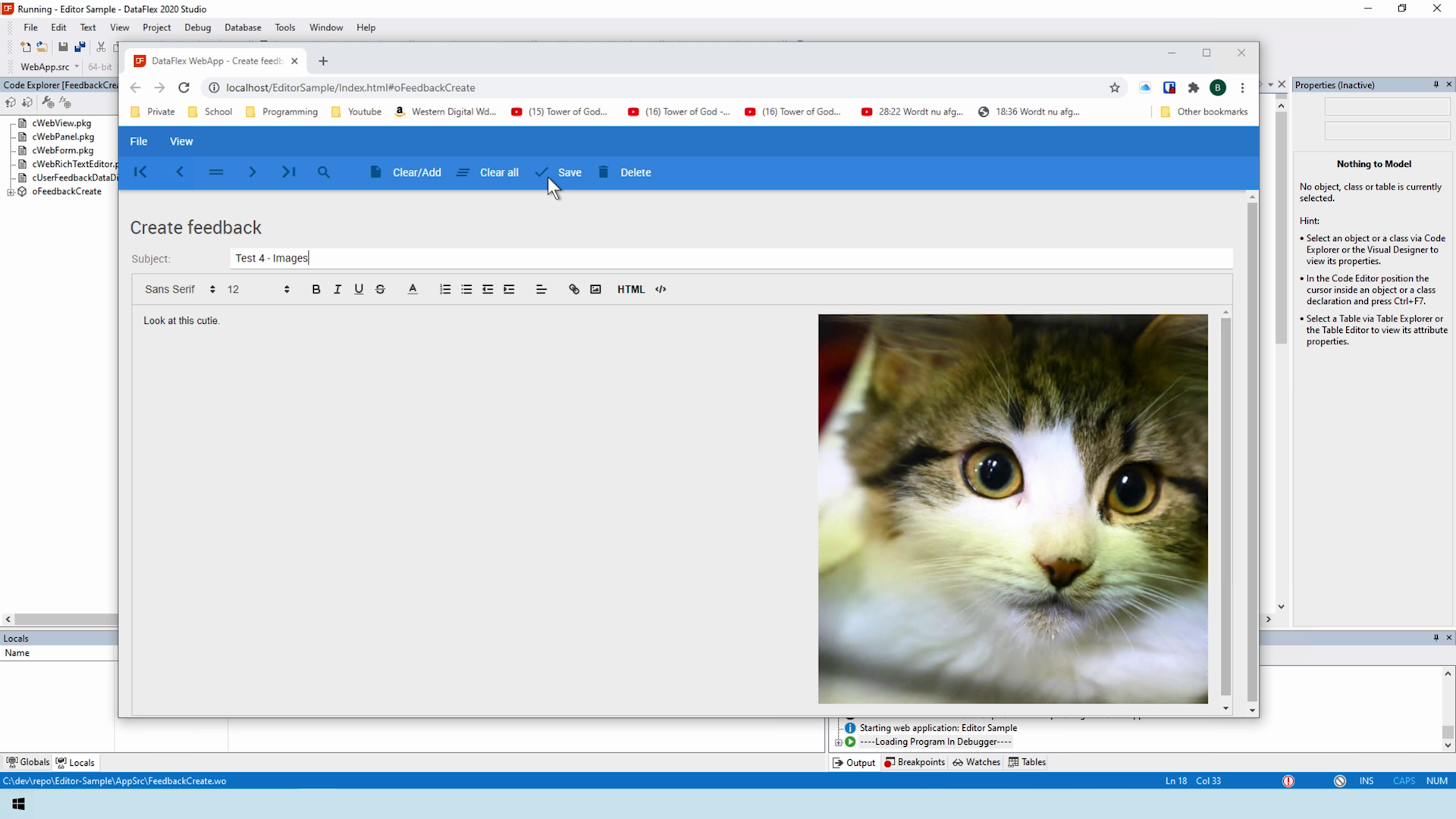Open the font size 12 dropdown
Viewport: 1456px width, 819px height.
(258, 289)
